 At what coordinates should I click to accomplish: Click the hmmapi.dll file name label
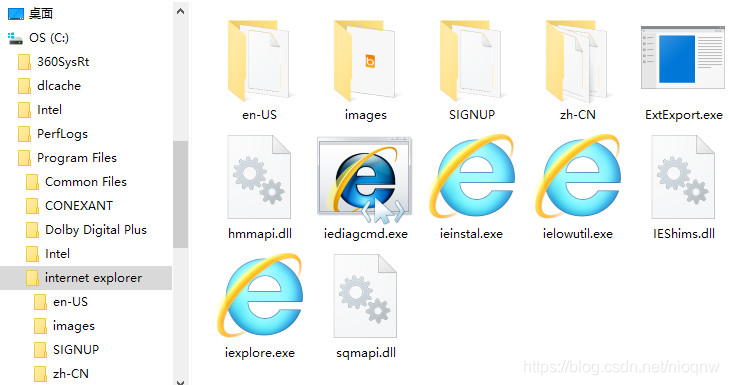click(260, 234)
